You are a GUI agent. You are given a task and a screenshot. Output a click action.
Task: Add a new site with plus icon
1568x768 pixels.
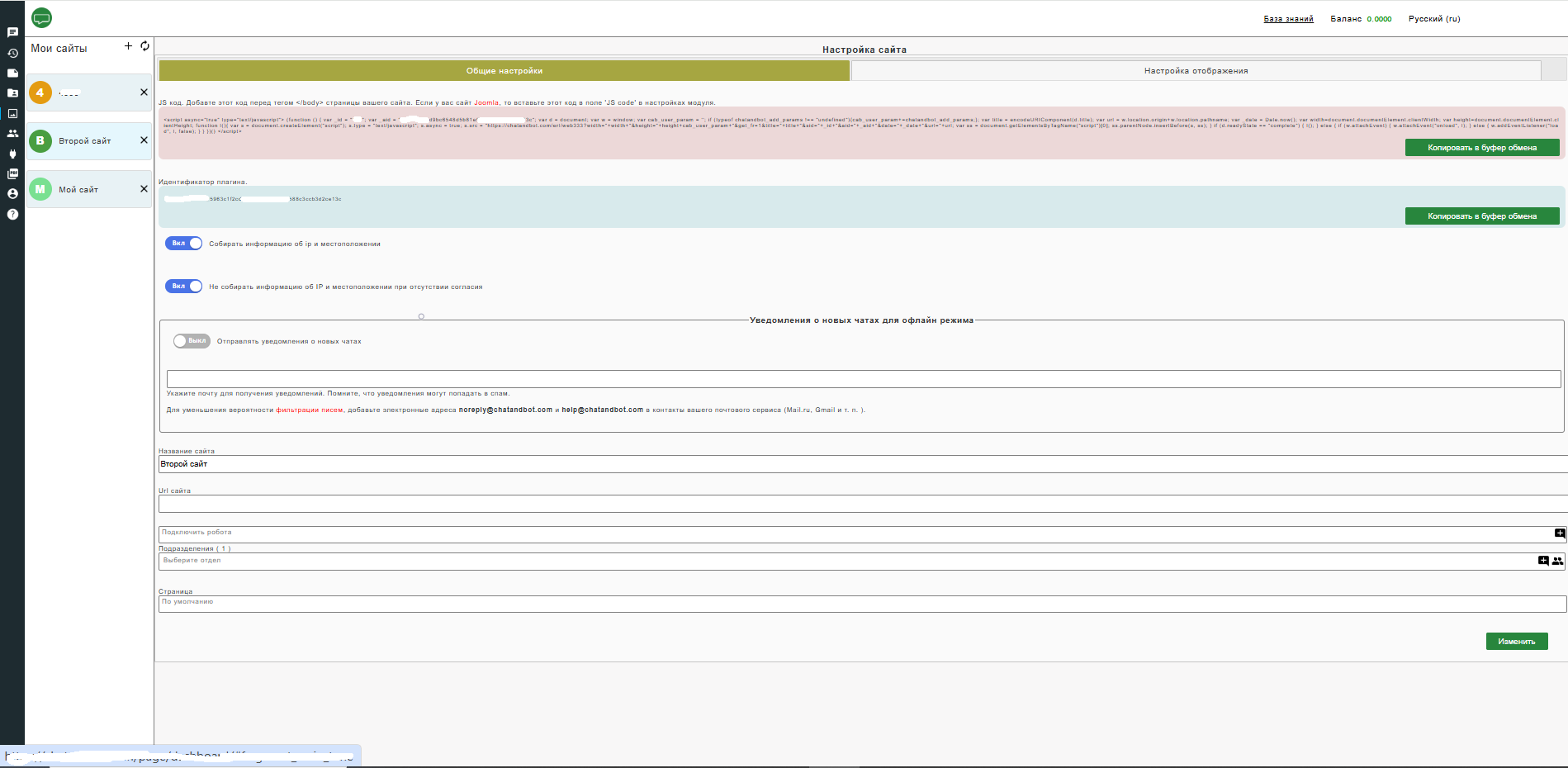point(128,46)
